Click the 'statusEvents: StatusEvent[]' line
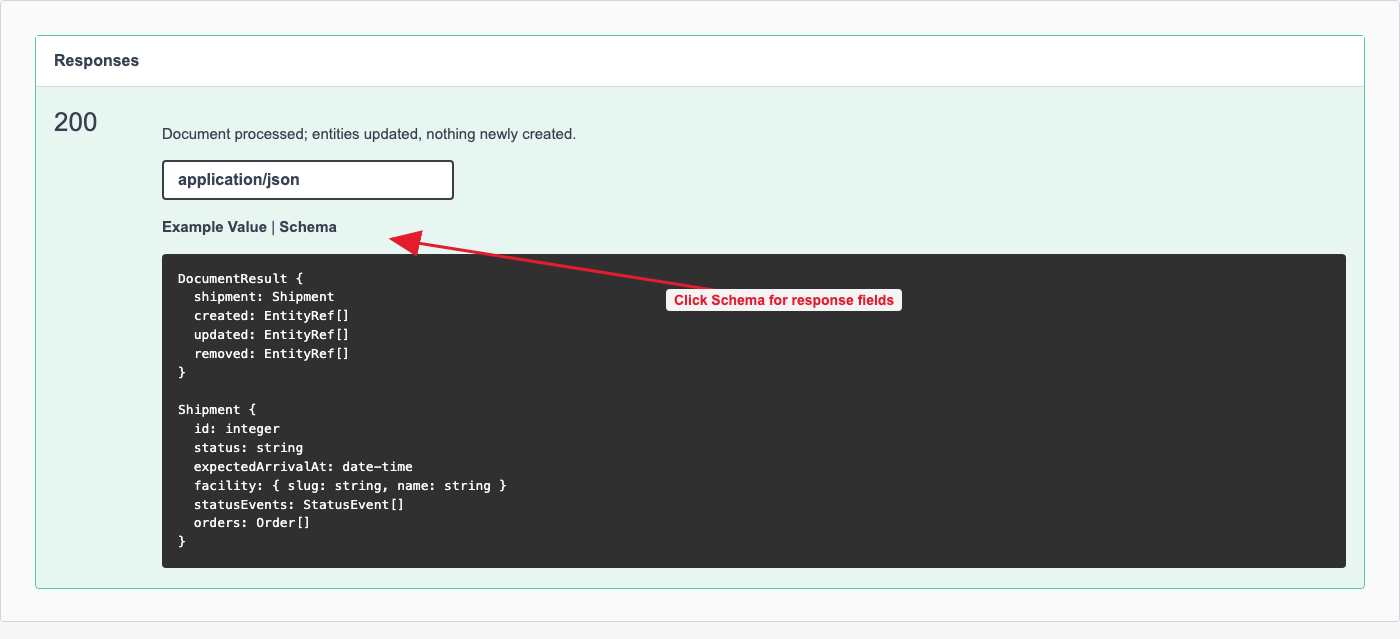 coord(299,504)
